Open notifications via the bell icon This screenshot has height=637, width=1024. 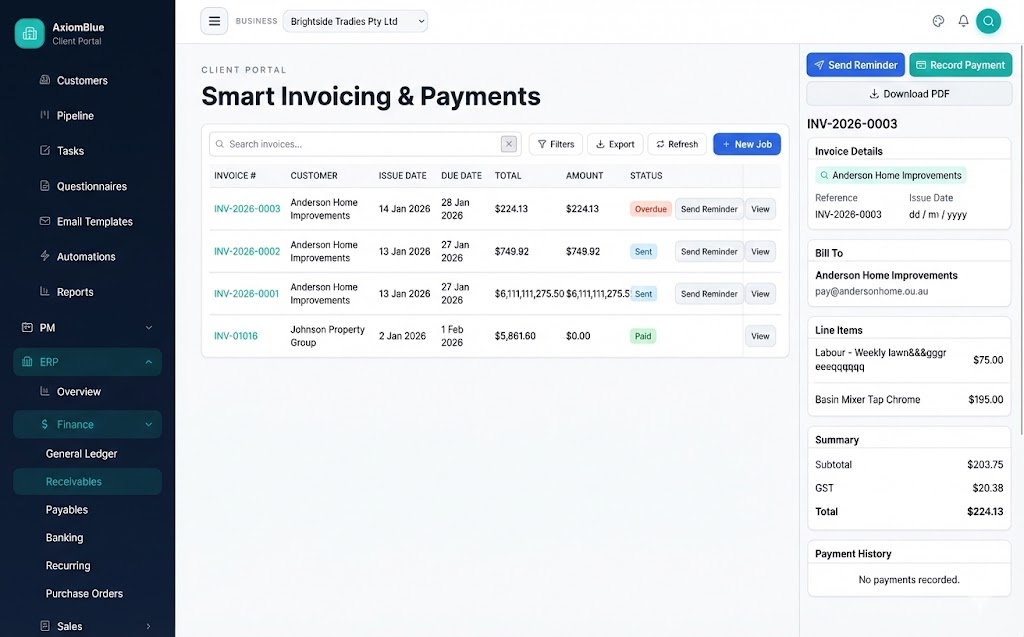click(962, 20)
